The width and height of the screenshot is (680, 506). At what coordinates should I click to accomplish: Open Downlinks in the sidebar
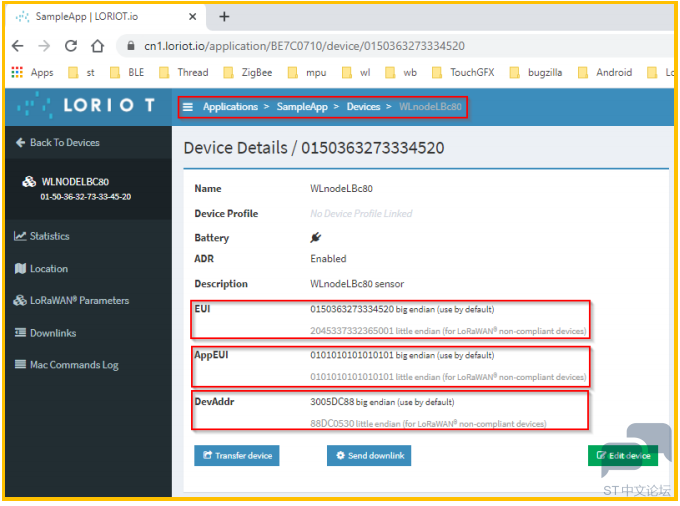(46, 333)
